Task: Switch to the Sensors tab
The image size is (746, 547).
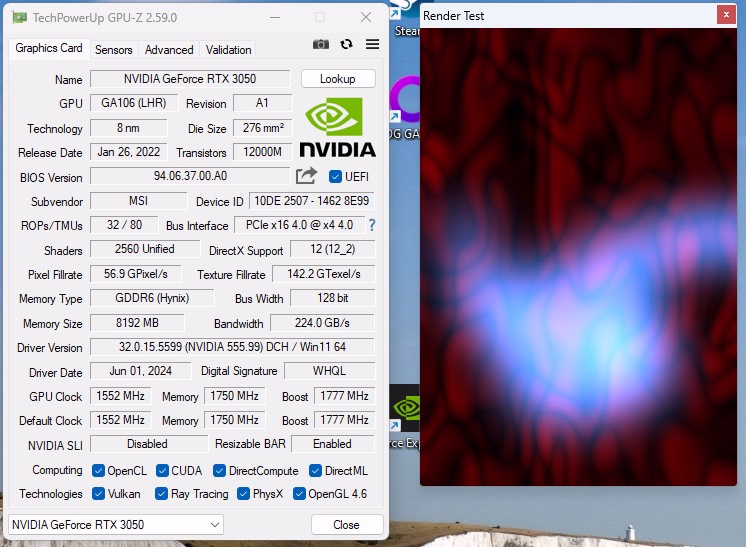Action: [113, 50]
